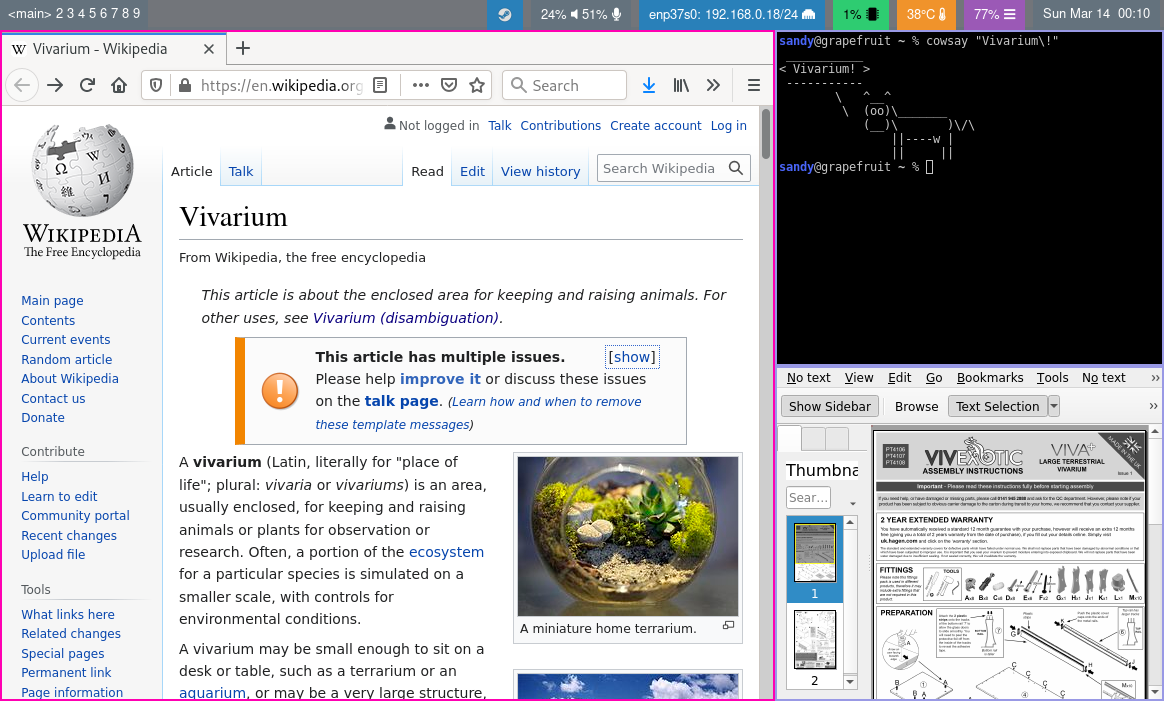Viewport: 1164px width, 701px height.
Task: Save the page to Pocket
Action: tap(449, 85)
